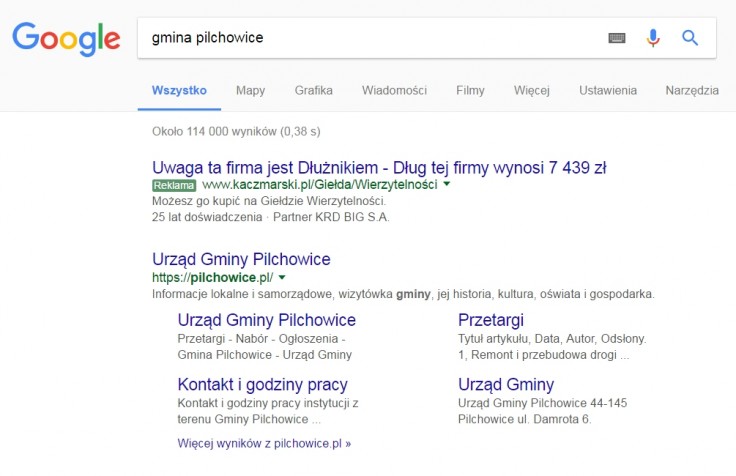Click the green Reklama ad badge

(x=174, y=185)
